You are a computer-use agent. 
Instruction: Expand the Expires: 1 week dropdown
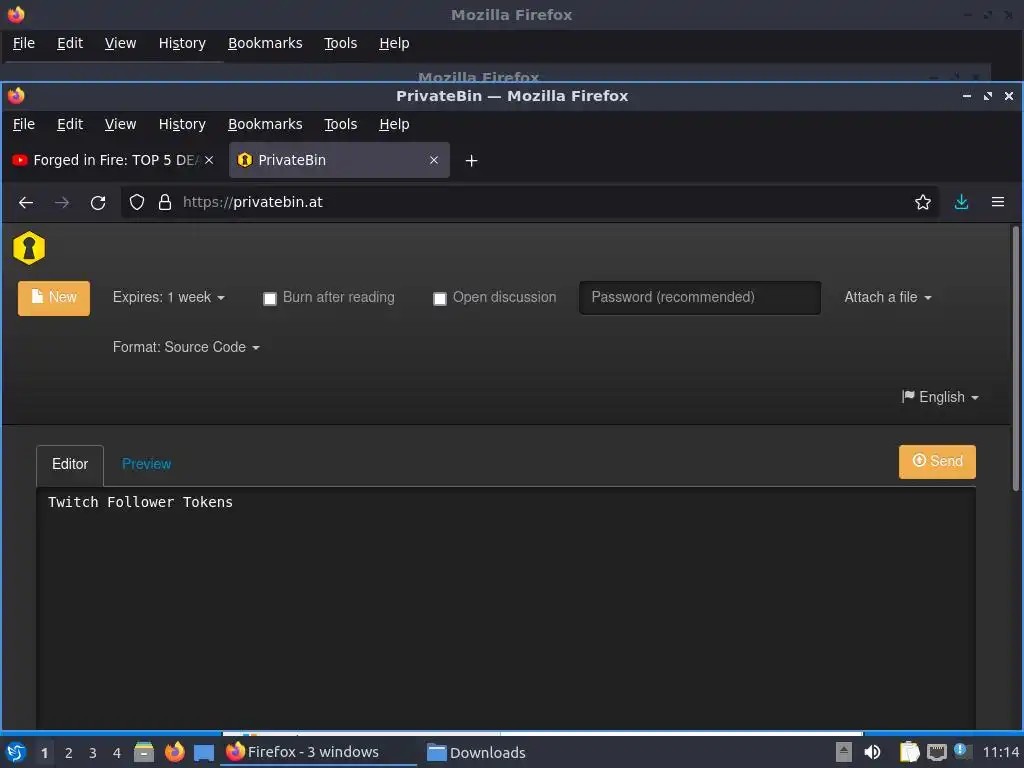[168, 297]
